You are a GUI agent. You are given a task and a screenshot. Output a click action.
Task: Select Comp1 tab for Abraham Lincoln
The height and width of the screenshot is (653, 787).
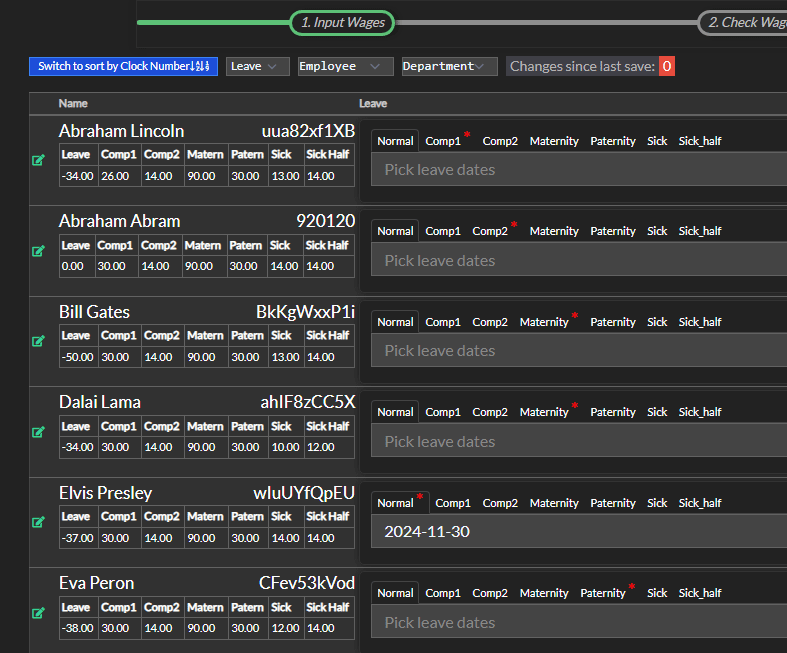[x=443, y=141]
